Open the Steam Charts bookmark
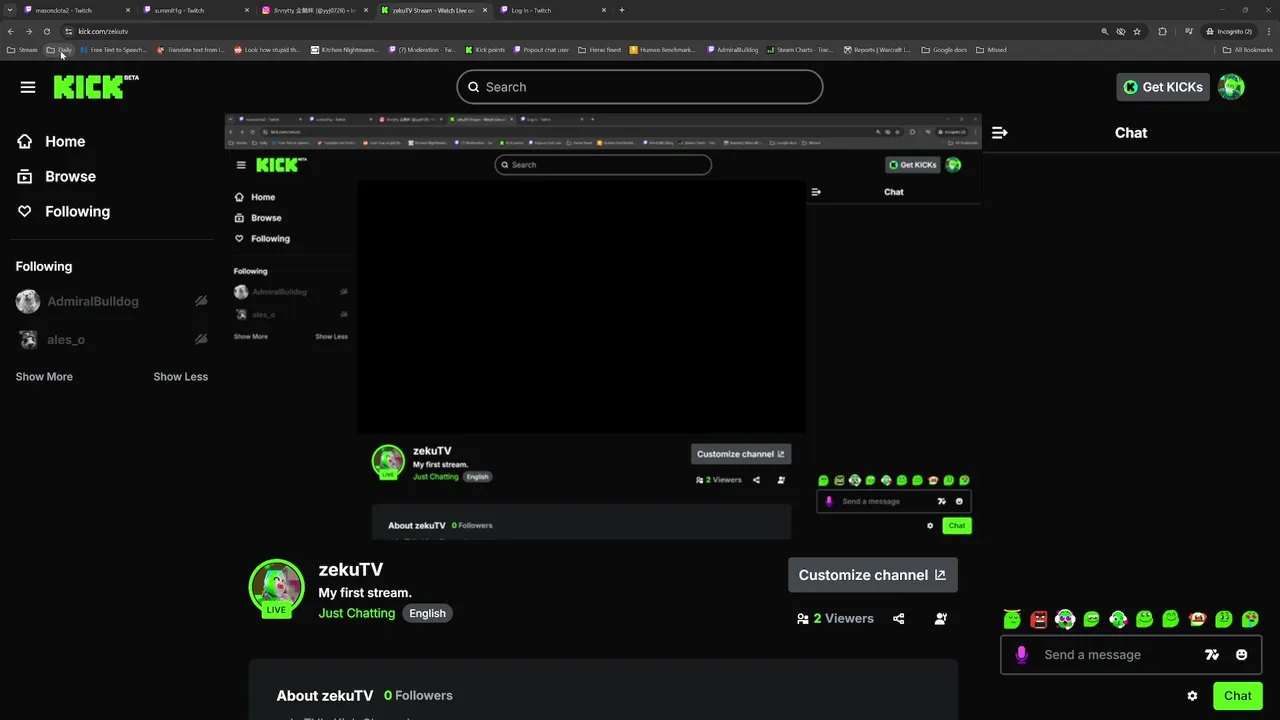1280x720 pixels. click(800, 50)
